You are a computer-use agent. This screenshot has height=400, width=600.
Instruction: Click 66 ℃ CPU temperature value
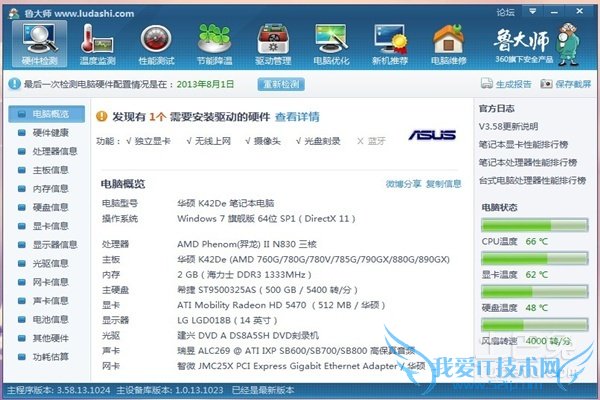pyautogui.click(x=536, y=242)
